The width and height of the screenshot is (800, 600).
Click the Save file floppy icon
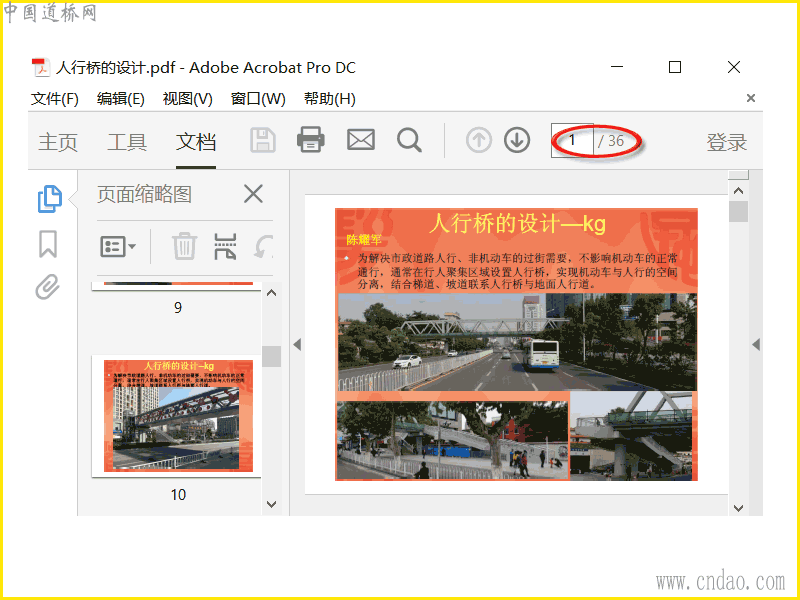(x=263, y=140)
